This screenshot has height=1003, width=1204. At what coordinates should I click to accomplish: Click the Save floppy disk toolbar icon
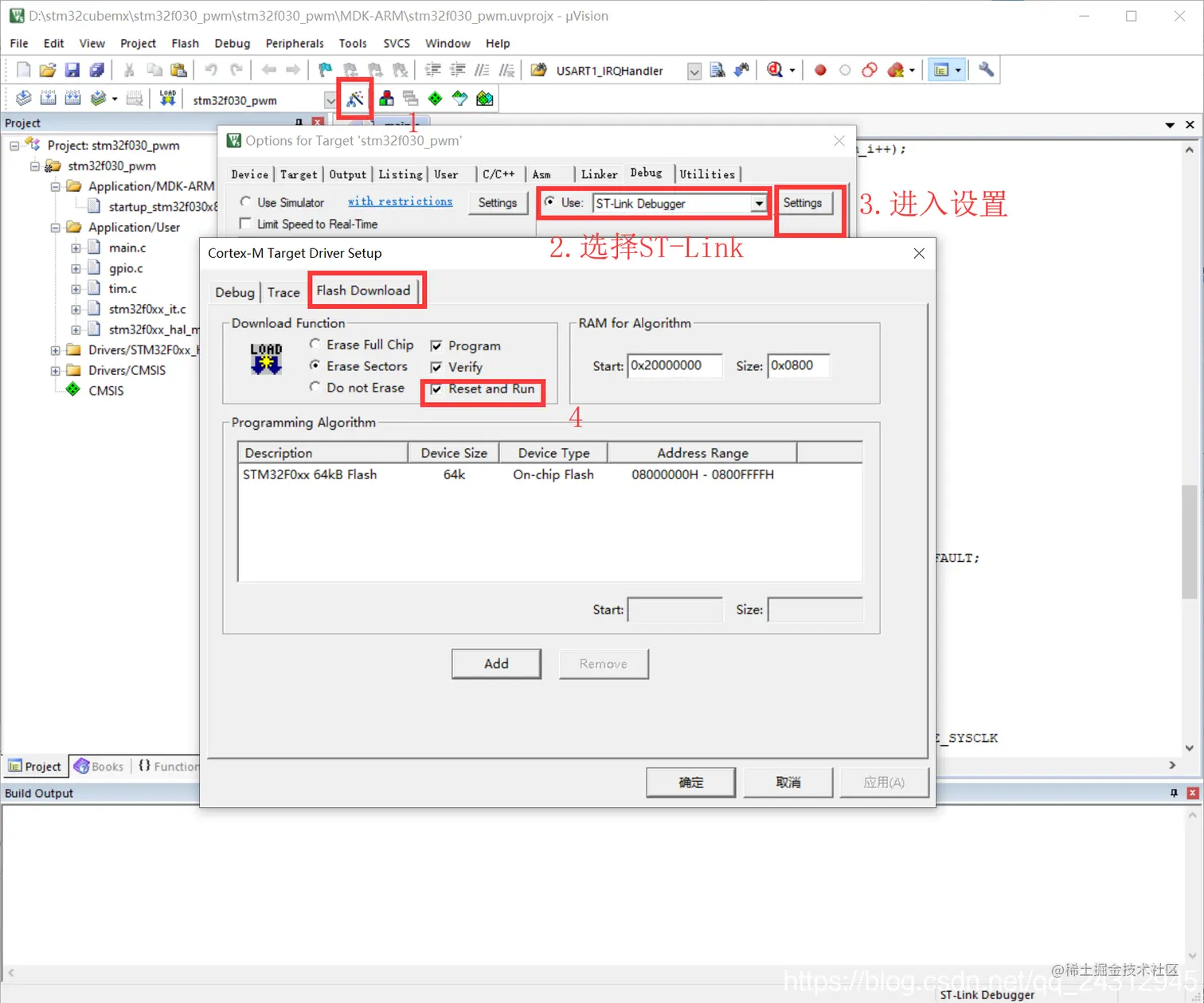(72, 70)
